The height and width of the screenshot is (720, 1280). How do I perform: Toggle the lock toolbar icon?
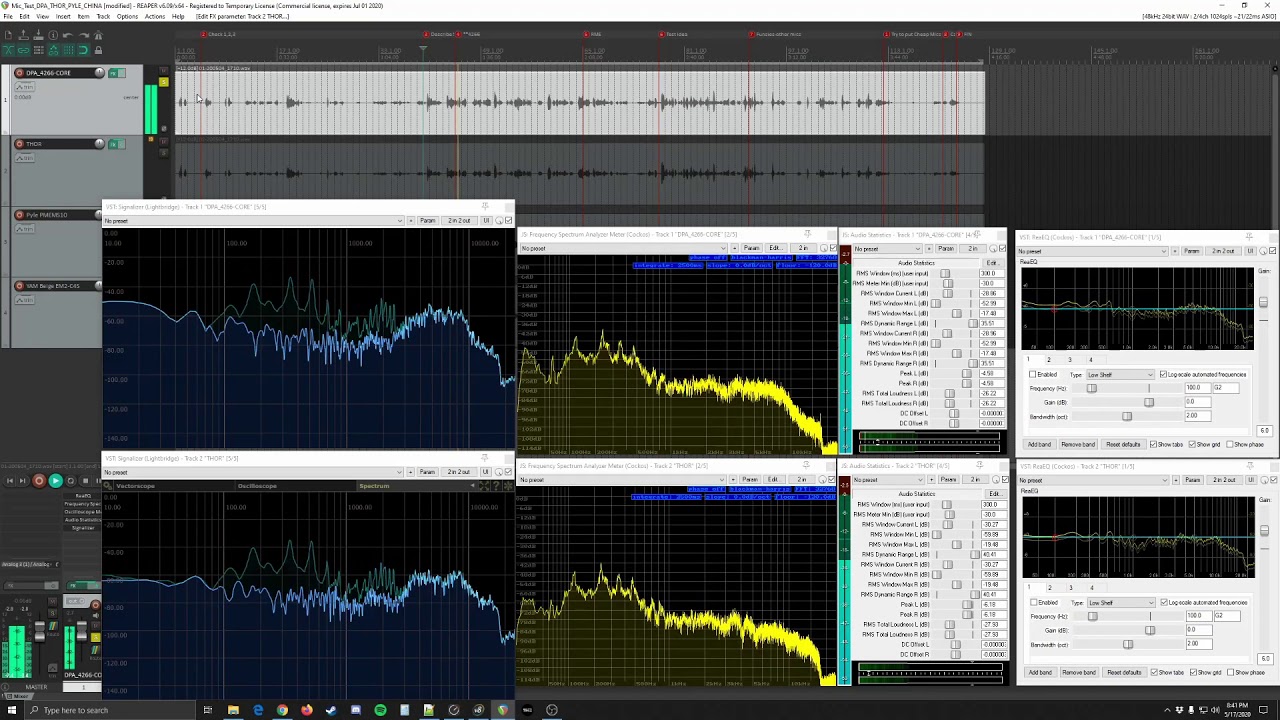coord(98,50)
